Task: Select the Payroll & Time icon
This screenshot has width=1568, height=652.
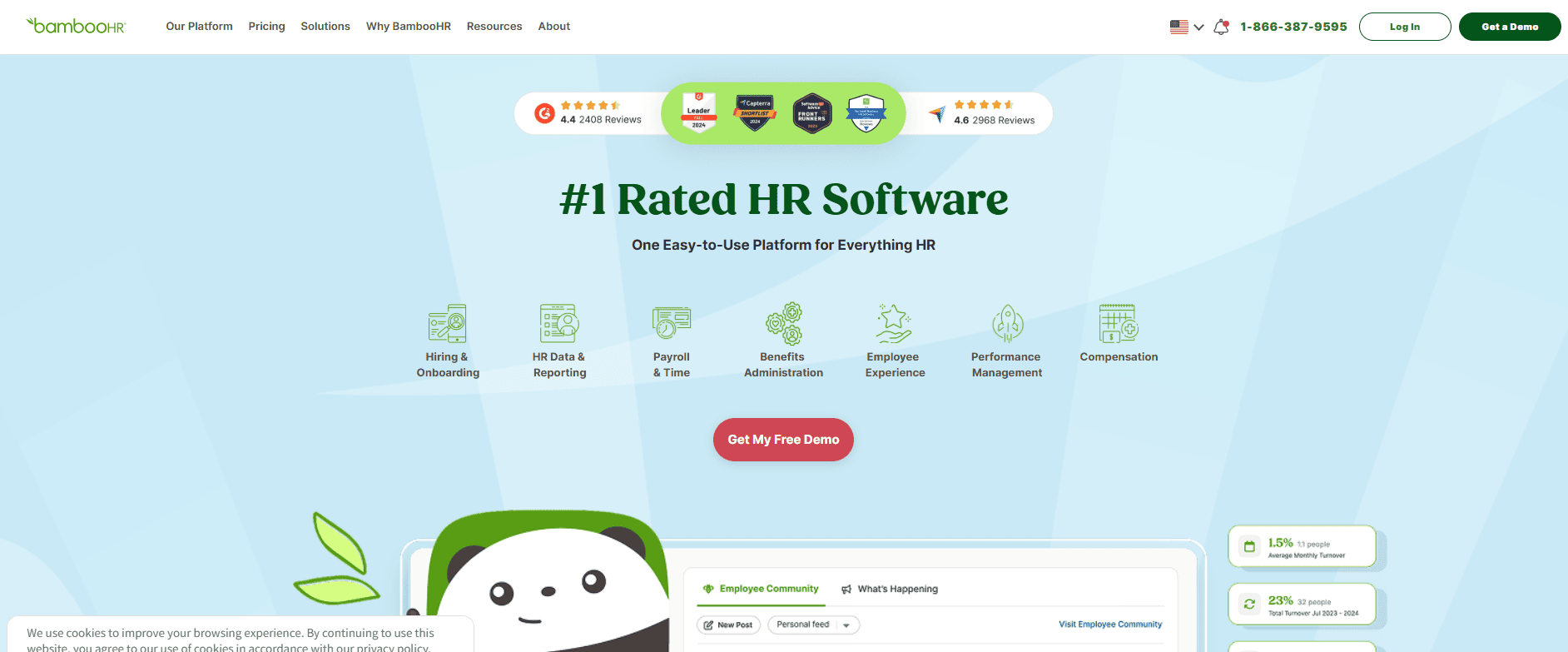Action: 671,323
